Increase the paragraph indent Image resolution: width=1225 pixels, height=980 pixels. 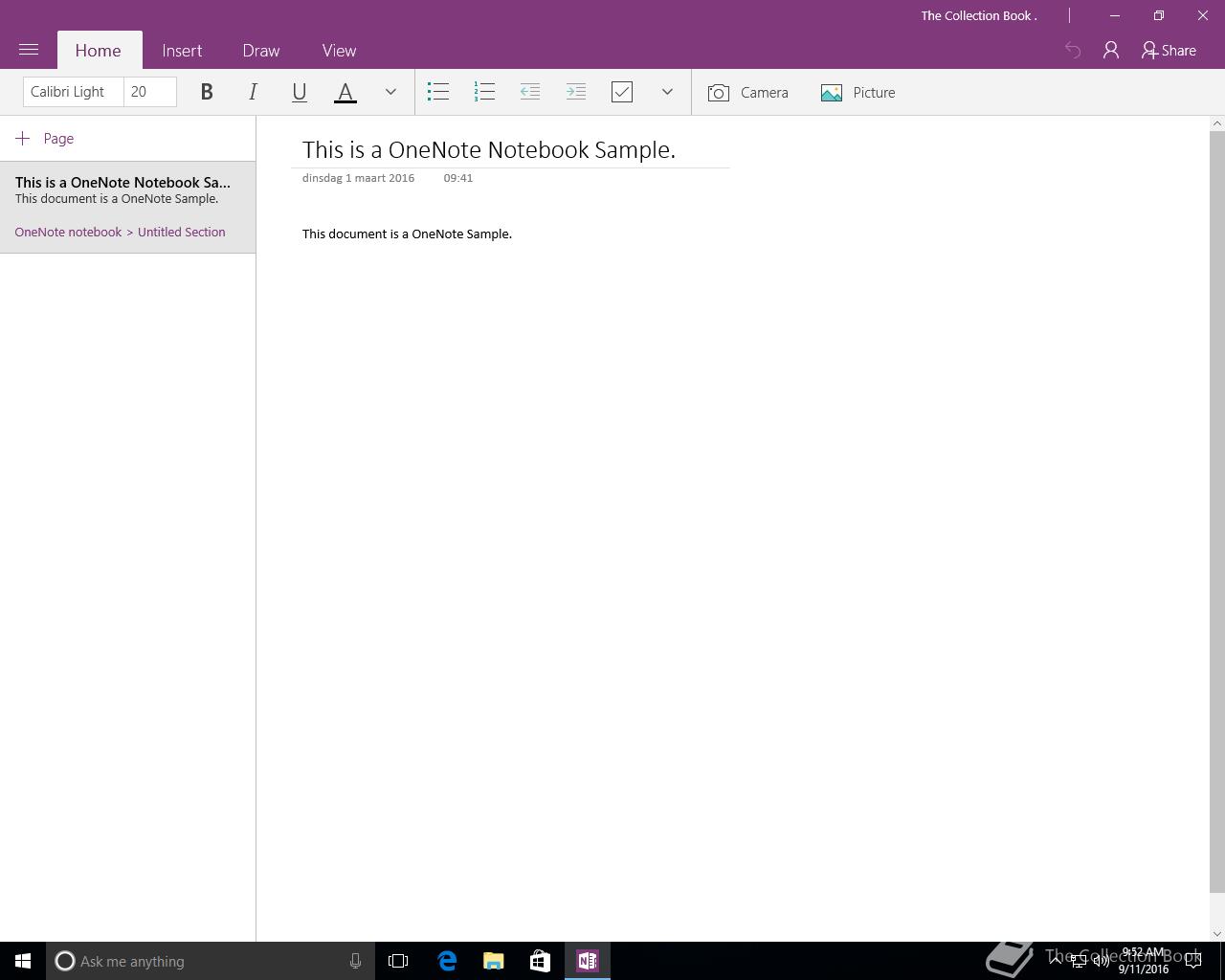[x=576, y=92]
